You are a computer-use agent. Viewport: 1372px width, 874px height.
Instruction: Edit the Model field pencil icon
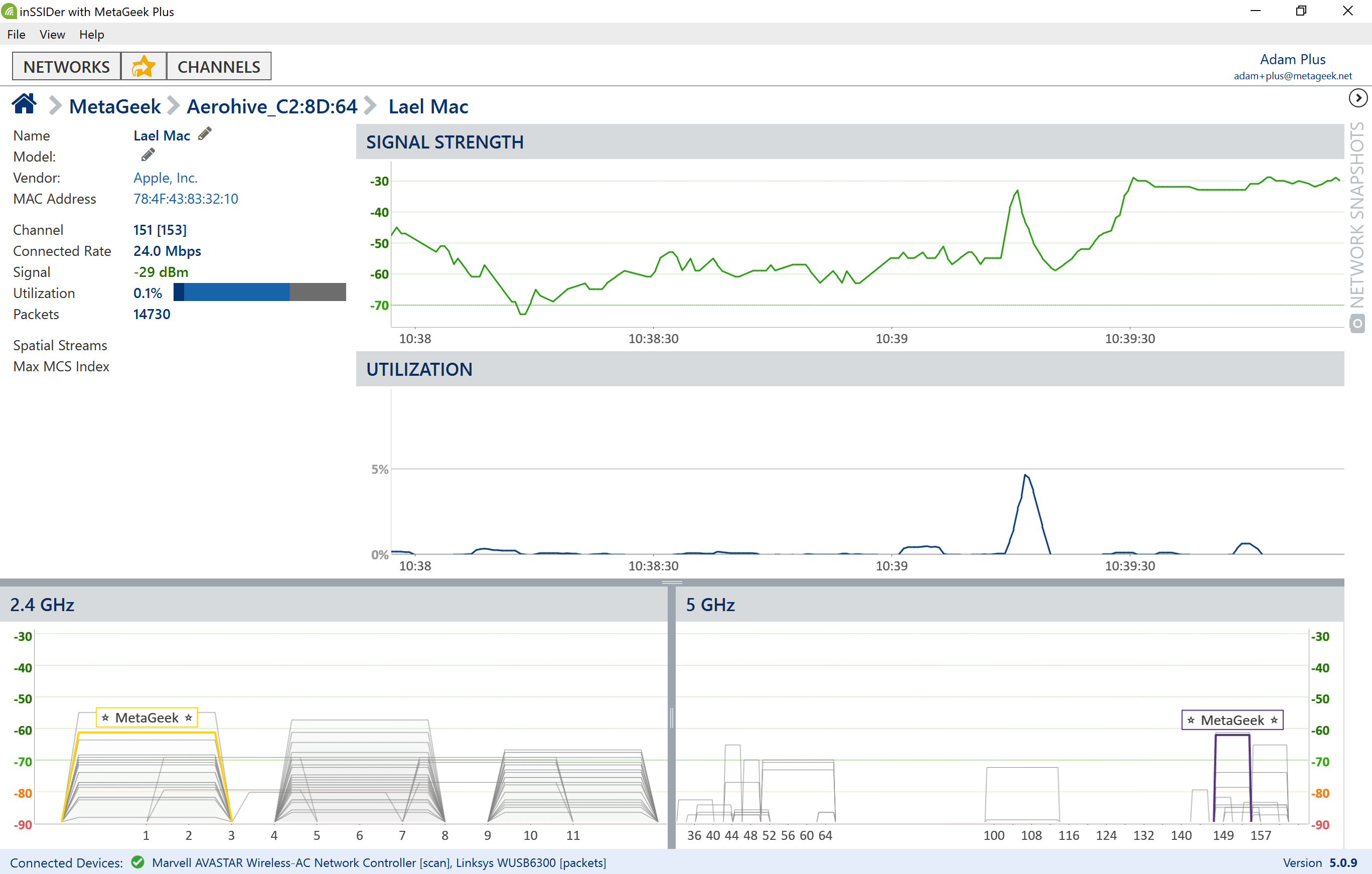coord(148,155)
